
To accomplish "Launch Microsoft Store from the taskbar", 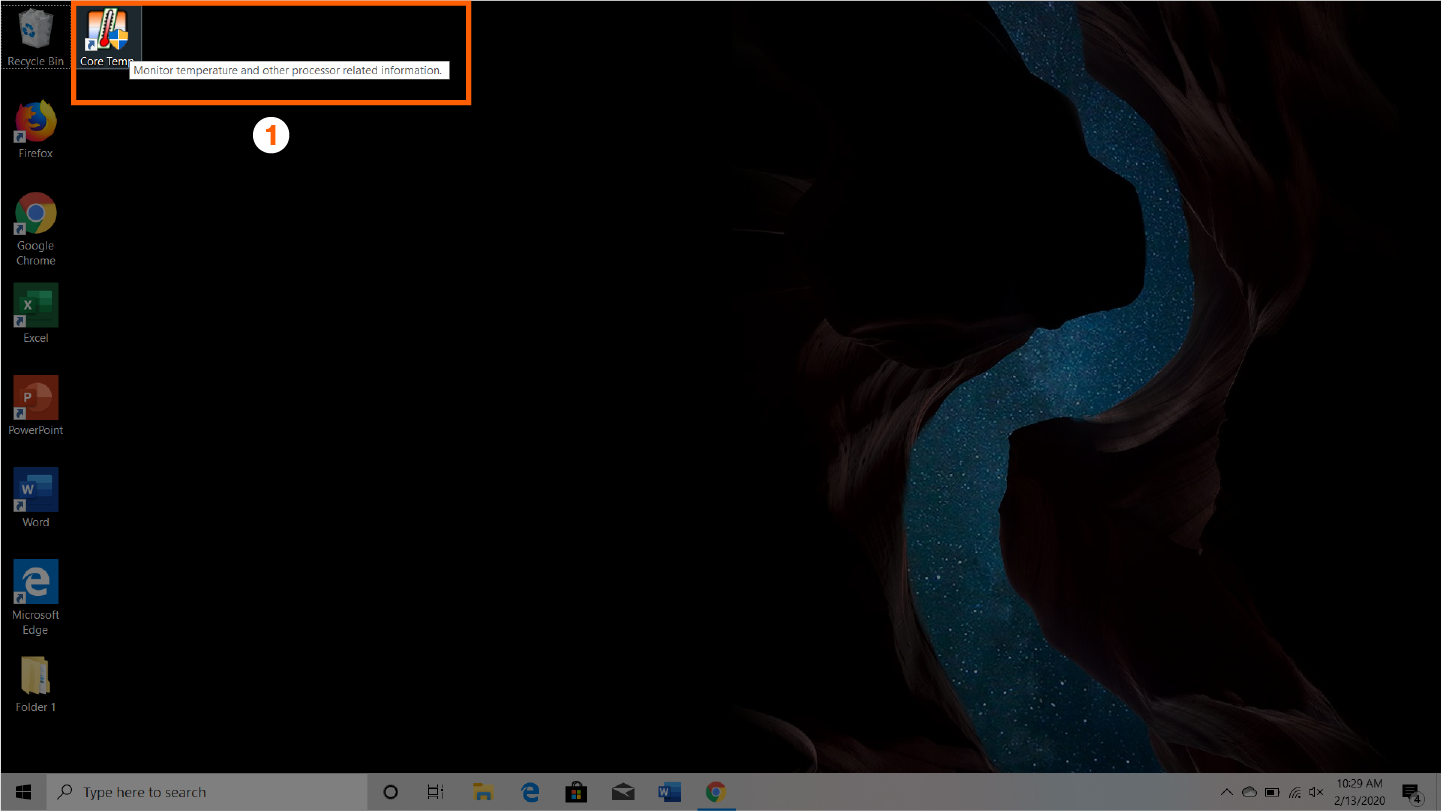I will [x=576, y=792].
